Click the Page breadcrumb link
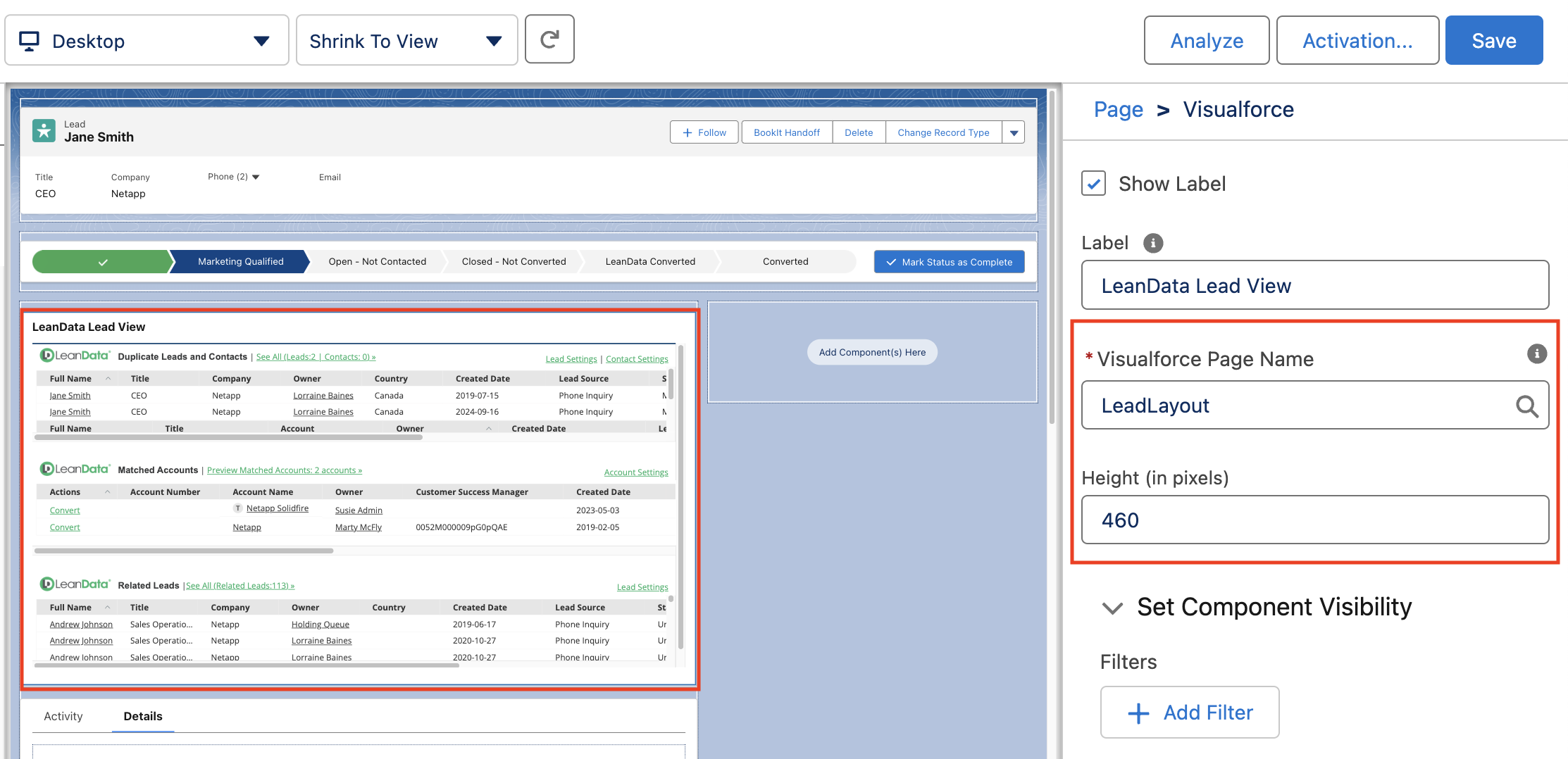Screen dimensions: 1568x759 tap(1119, 109)
